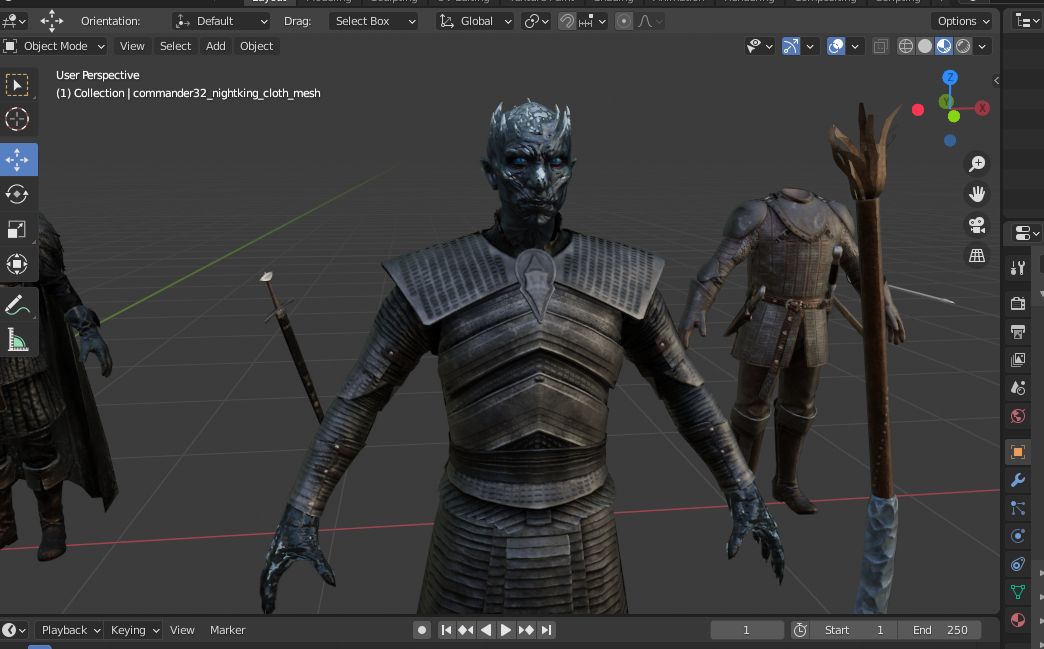
Task: Open the Output properties tab
Action: 1018,331
